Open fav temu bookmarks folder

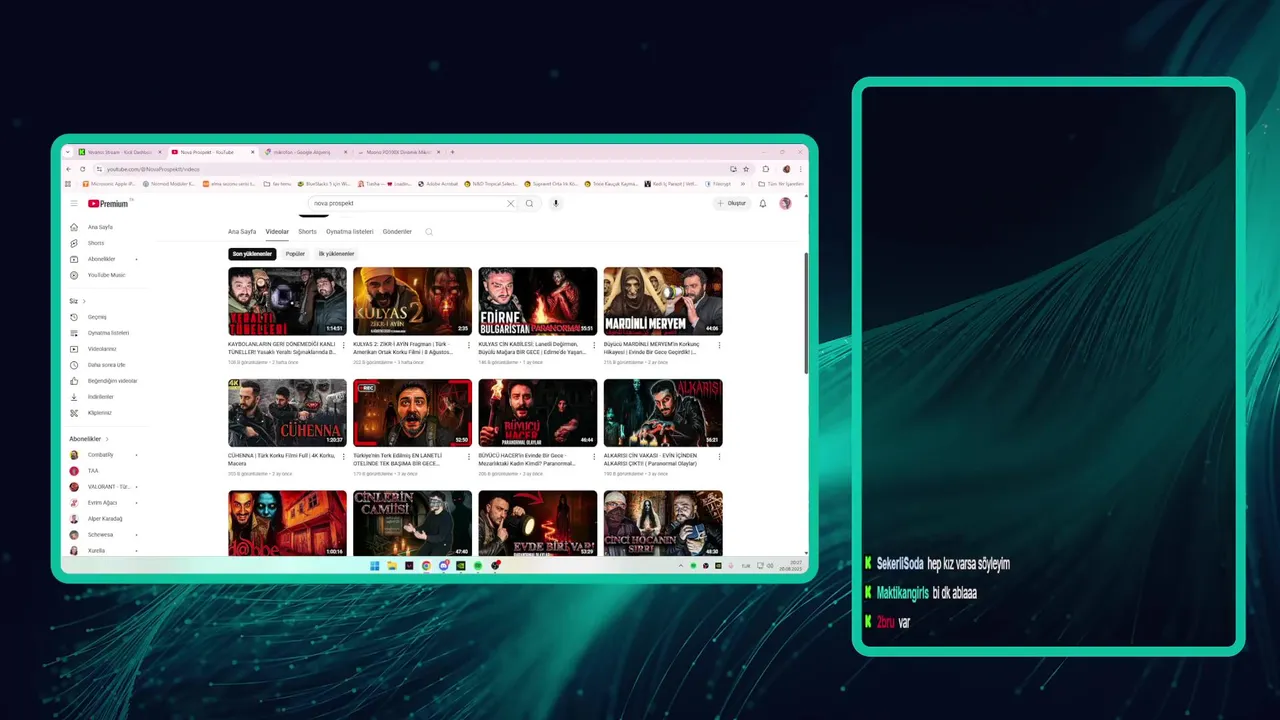tap(277, 184)
